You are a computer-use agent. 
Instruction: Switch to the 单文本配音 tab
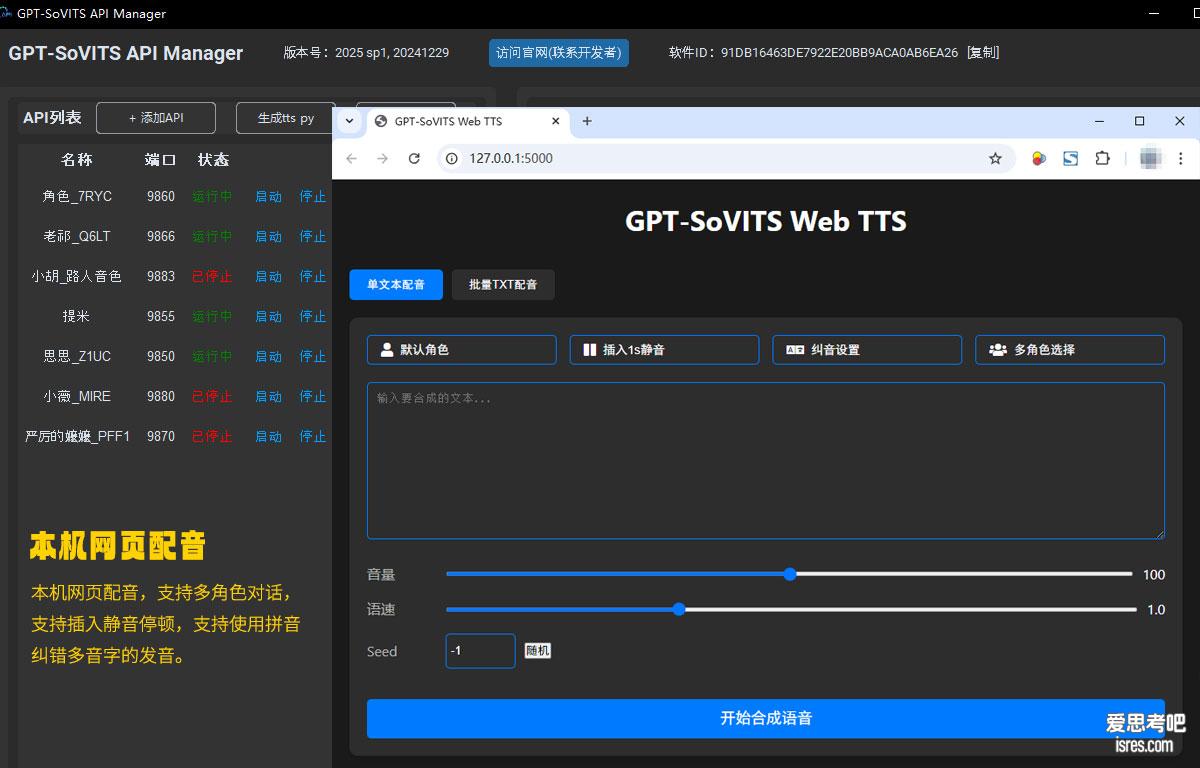396,285
